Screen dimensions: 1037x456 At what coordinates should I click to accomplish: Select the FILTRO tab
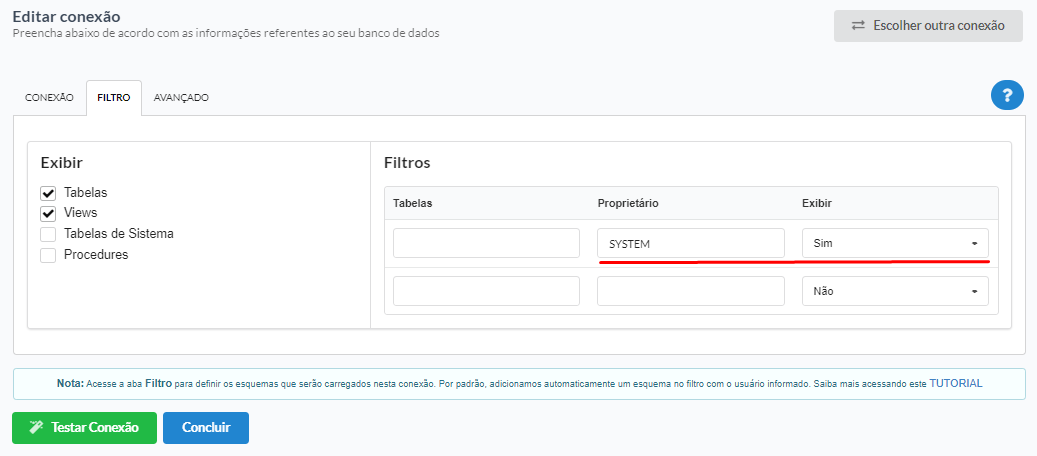(114, 97)
